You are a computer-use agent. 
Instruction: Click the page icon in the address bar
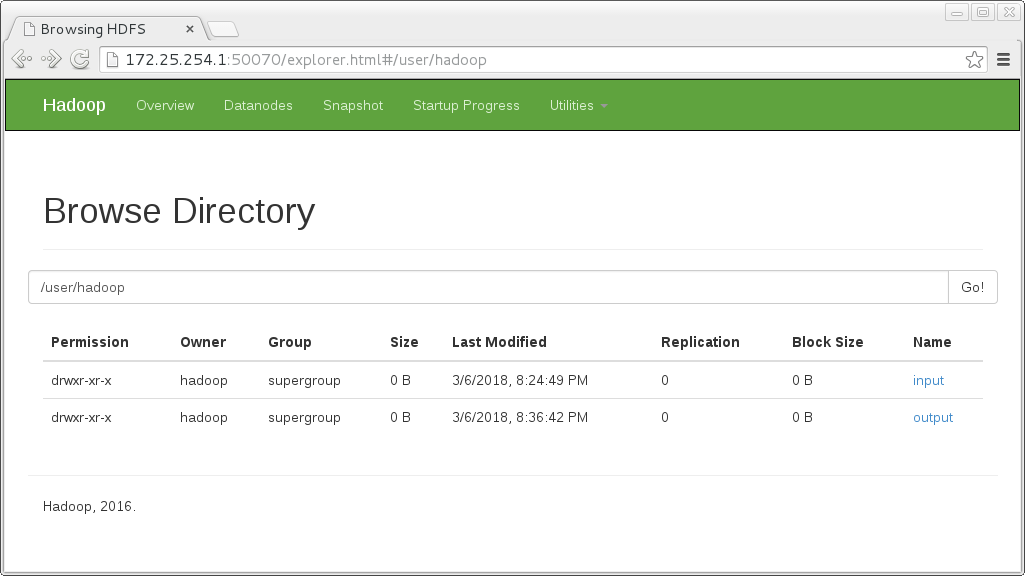pos(112,60)
